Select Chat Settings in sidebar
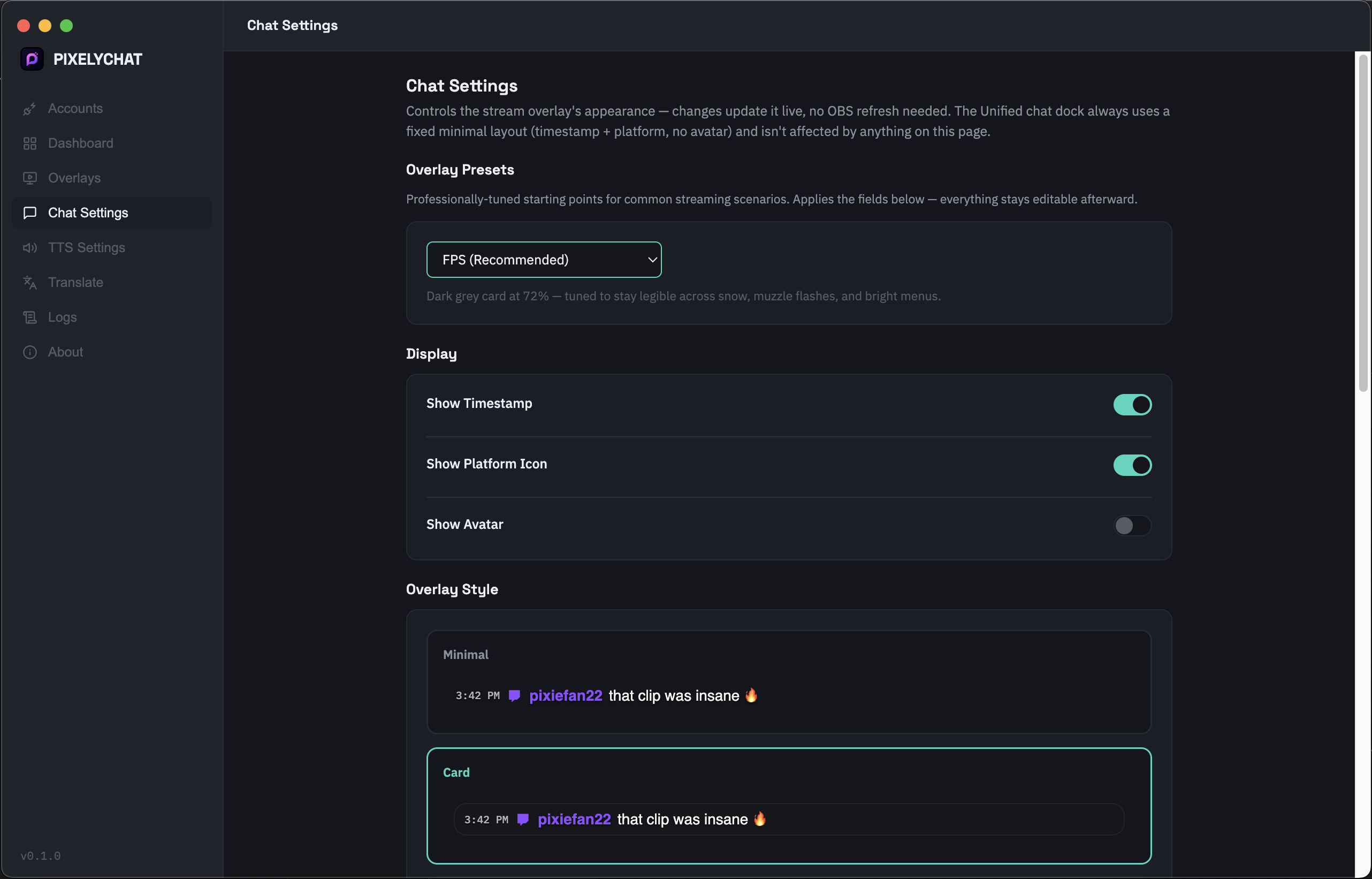 pos(112,213)
